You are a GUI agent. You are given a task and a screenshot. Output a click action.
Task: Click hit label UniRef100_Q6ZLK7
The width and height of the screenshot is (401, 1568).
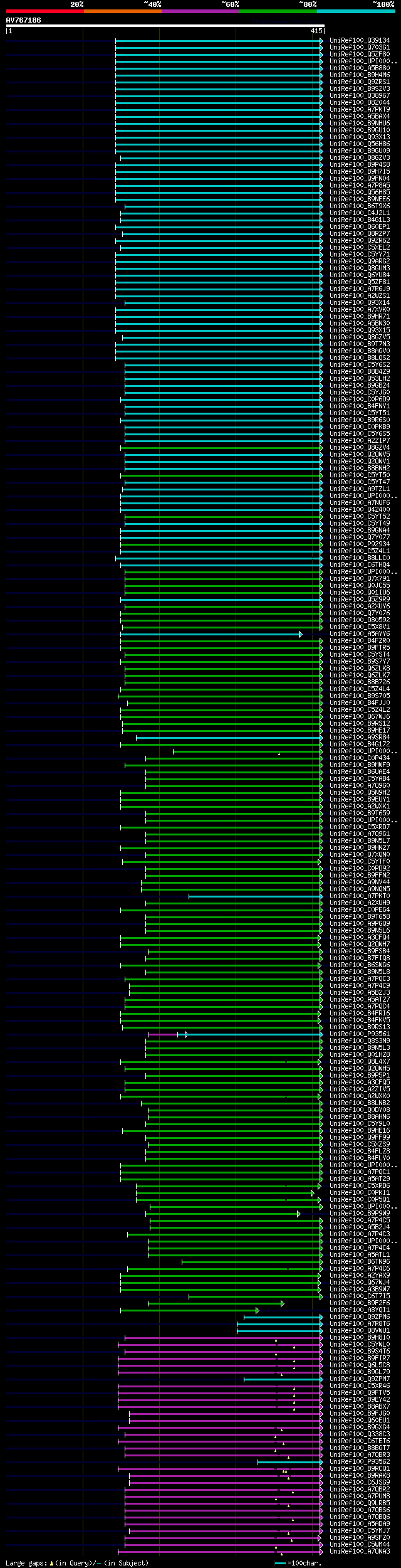click(x=360, y=675)
